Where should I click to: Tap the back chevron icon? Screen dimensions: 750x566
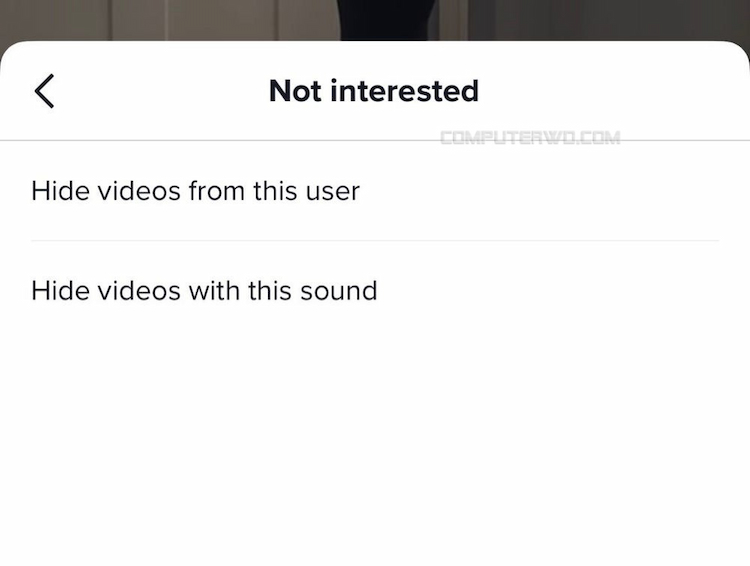(44, 91)
